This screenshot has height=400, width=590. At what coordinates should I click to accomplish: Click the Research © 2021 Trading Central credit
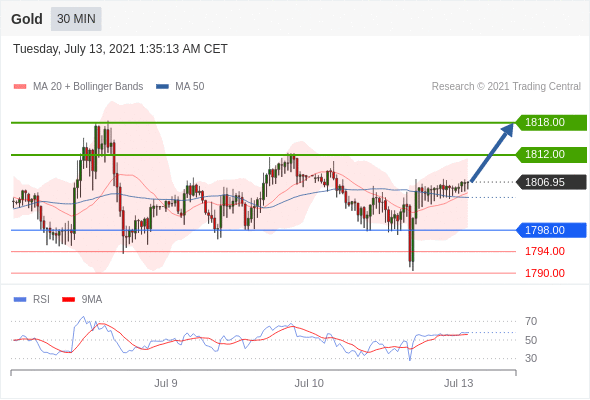click(506, 87)
